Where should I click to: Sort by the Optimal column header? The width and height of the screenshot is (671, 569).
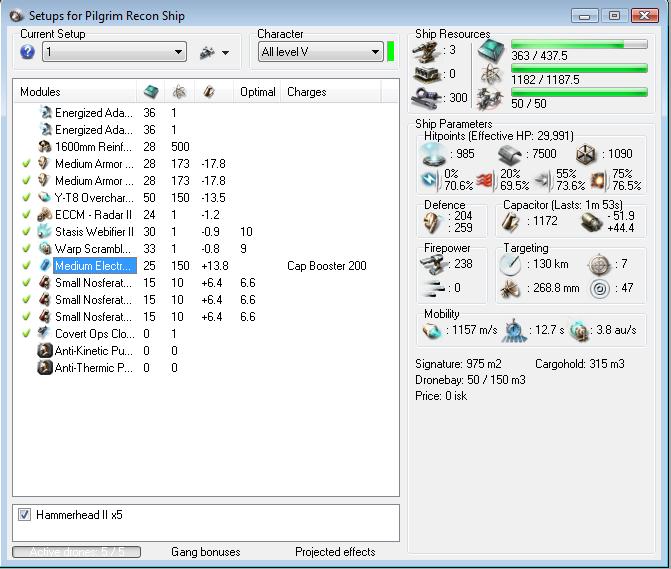tap(257, 92)
